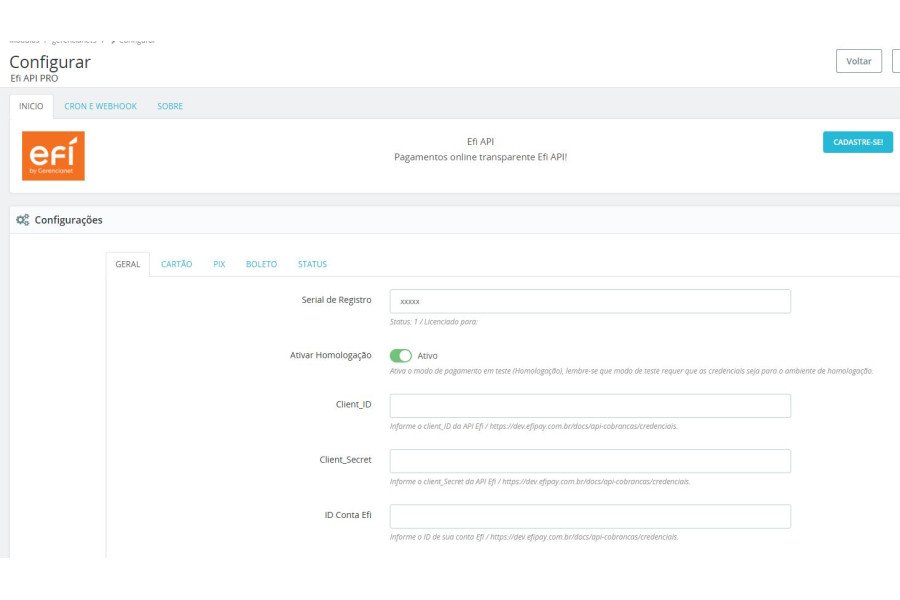
Task: Click the Configurar page heading
Action: [50, 62]
